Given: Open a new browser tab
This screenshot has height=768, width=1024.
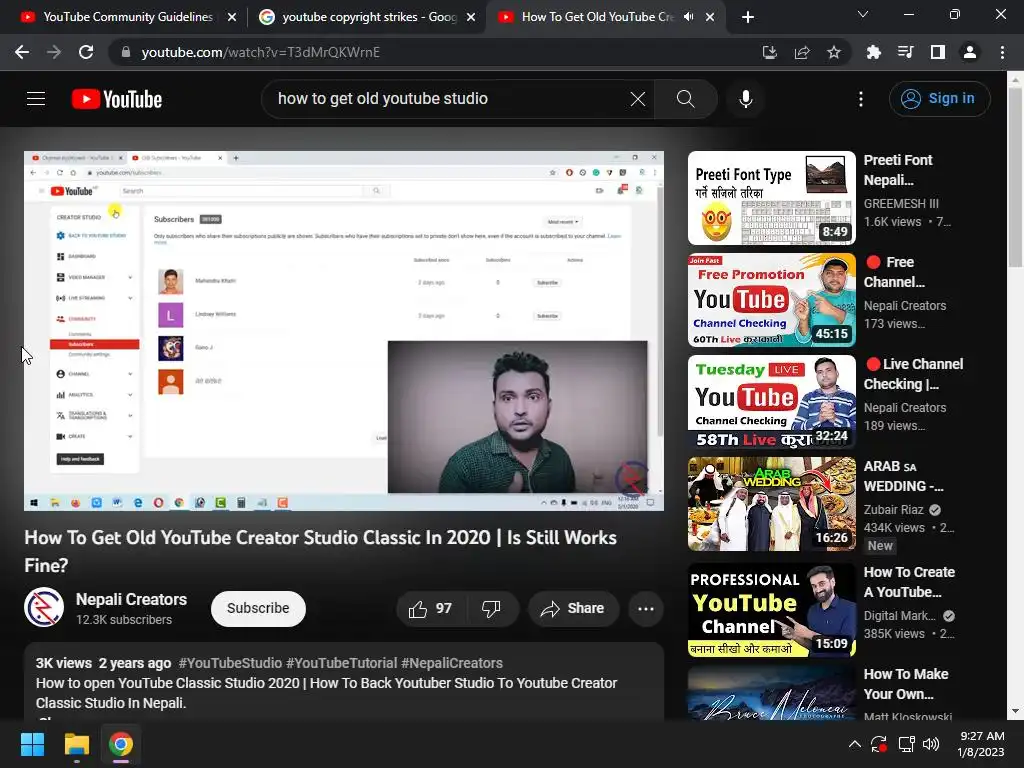Looking at the screenshot, I should click(748, 17).
